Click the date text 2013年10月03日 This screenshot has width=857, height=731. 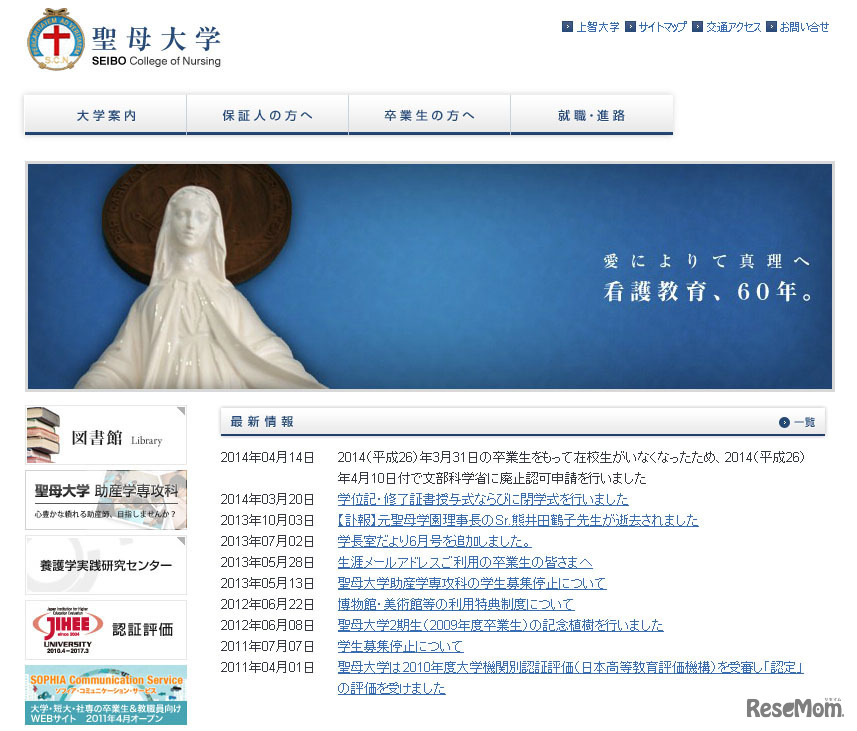point(267,520)
